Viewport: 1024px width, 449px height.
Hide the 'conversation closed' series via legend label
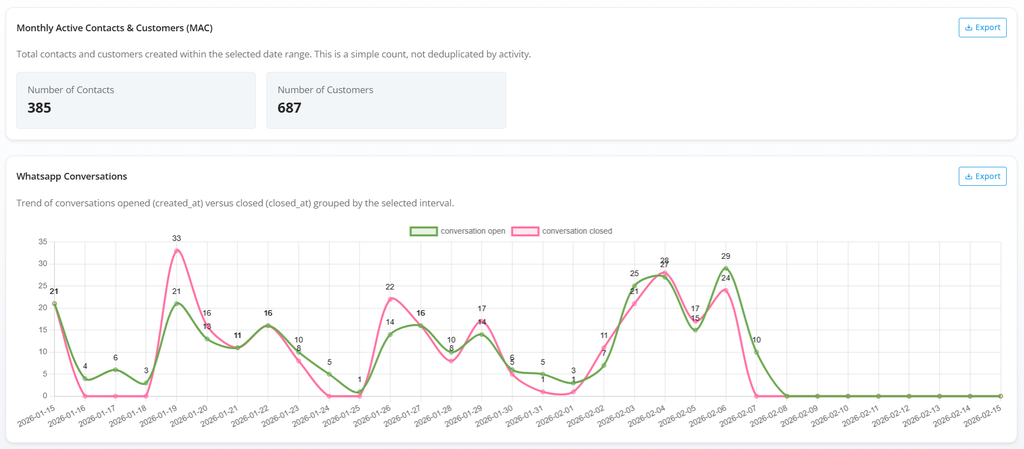click(577, 231)
